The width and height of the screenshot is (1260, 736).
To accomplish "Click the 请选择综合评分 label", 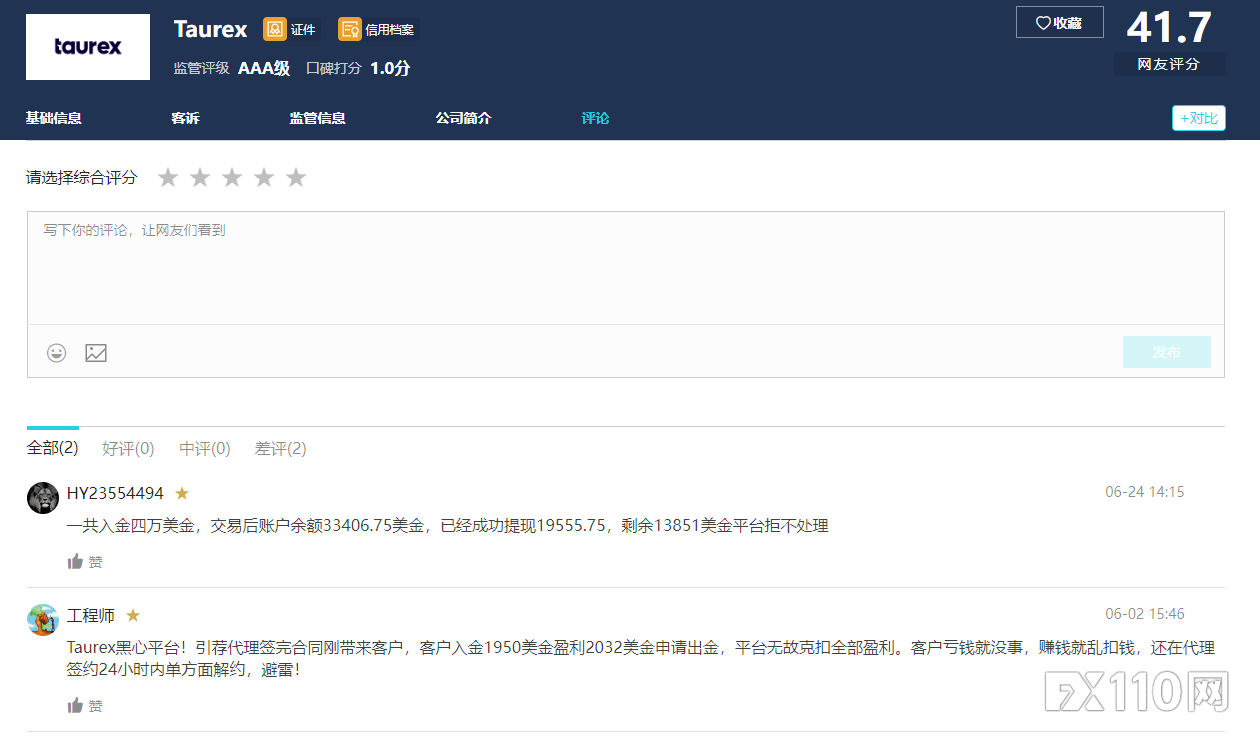I will point(82,177).
